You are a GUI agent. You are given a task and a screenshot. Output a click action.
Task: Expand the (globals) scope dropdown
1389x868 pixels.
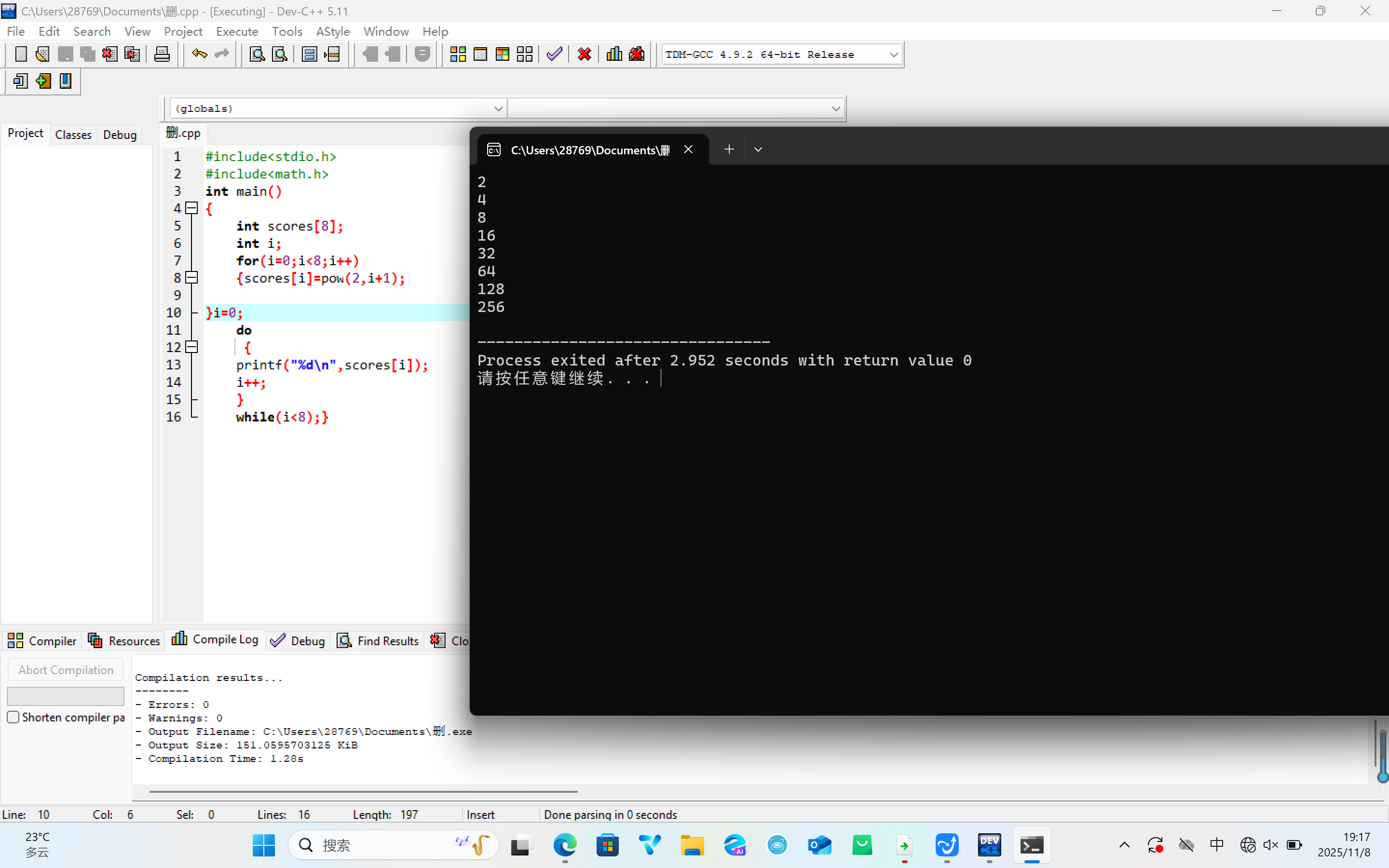point(498,108)
